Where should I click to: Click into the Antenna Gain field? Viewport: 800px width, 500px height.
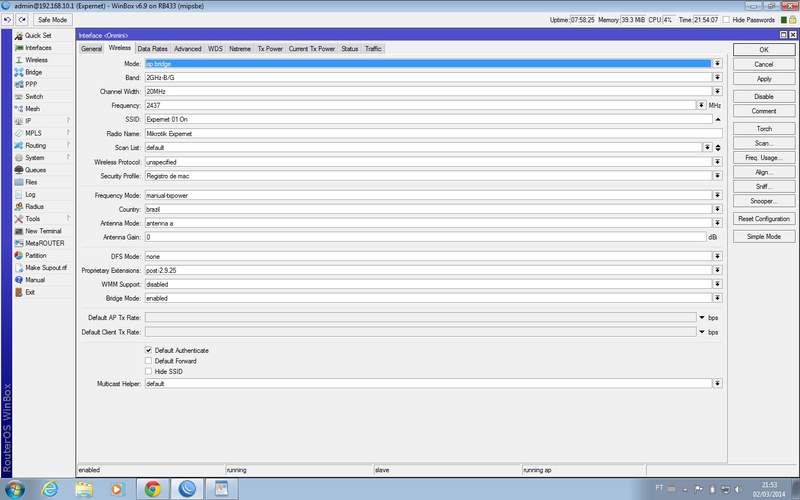tap(426, 237)
